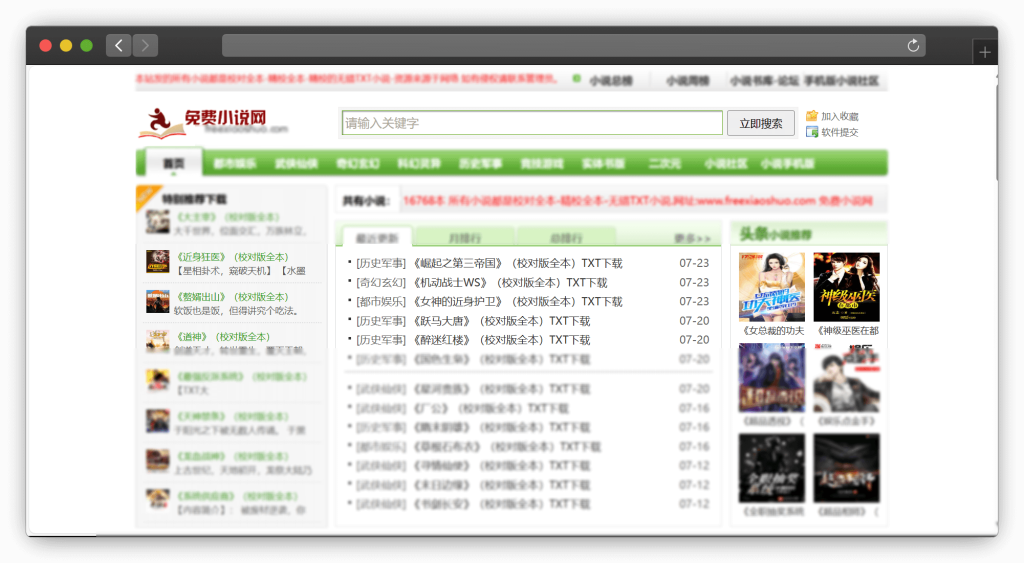Open a new tab with the plus button

(x=985, y=52)
